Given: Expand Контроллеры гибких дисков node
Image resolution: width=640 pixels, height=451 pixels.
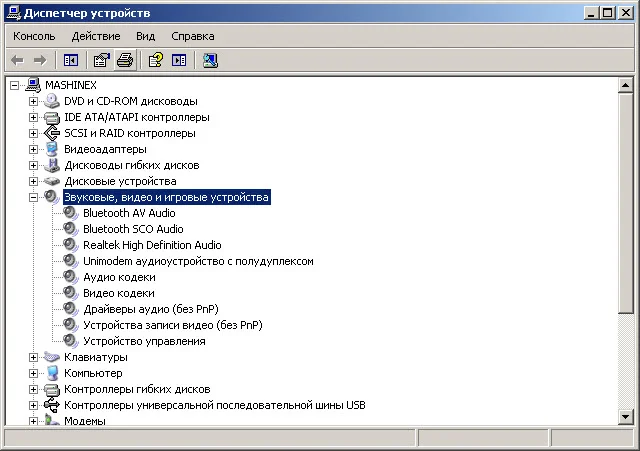Looking at the screenshot, I should [33, 389].
